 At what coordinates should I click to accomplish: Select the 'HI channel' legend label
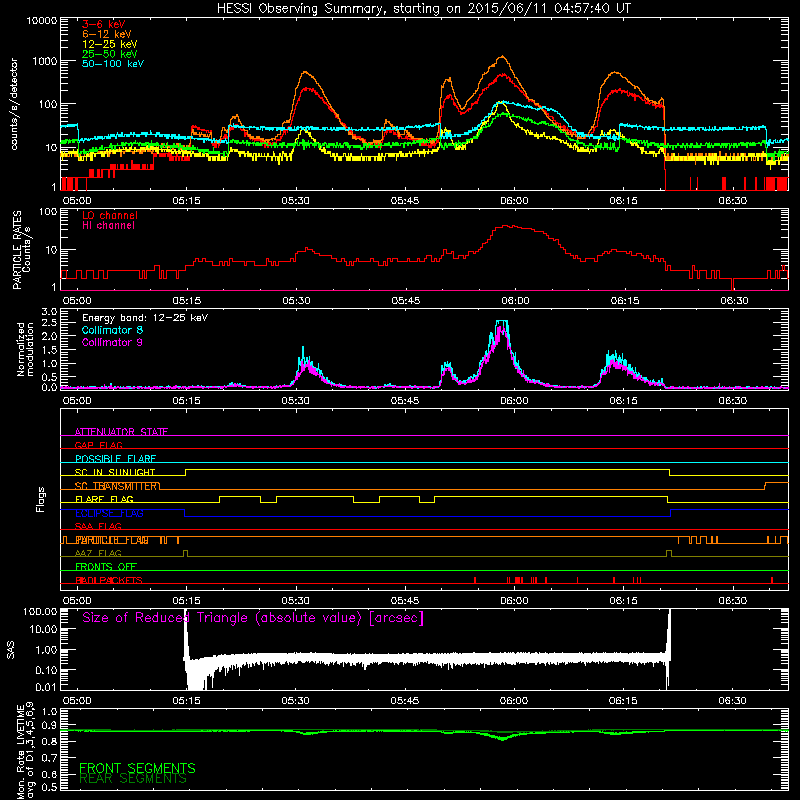click(108, 226)
